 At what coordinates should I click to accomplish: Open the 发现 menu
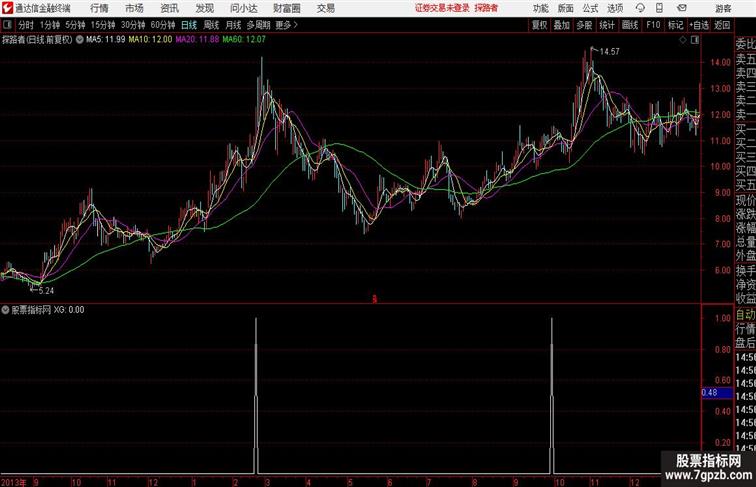point(204,8)
